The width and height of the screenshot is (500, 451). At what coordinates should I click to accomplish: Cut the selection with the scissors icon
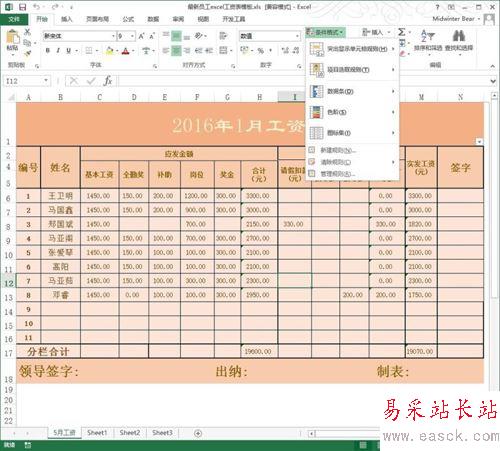pos(27,32)
